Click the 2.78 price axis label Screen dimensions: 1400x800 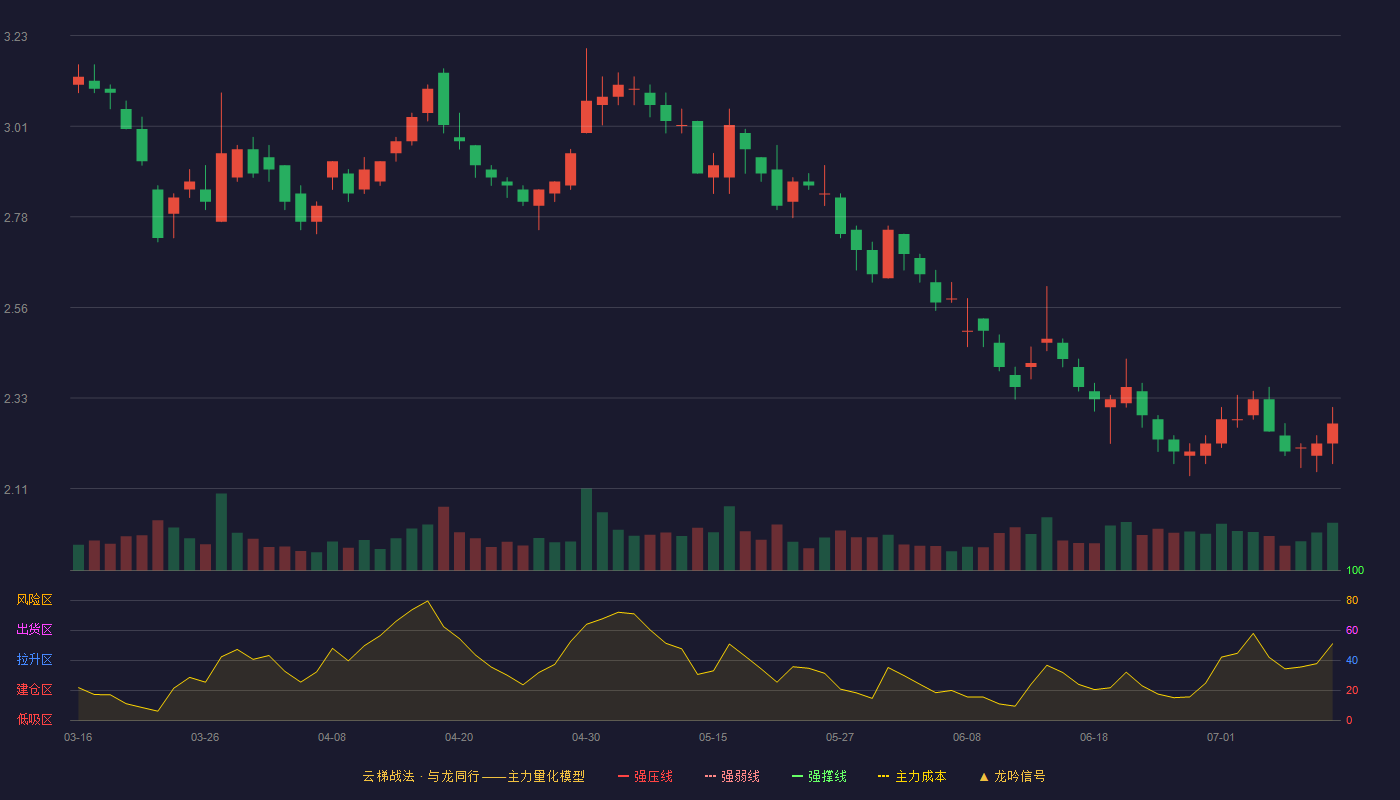click(x=15, y=218)
